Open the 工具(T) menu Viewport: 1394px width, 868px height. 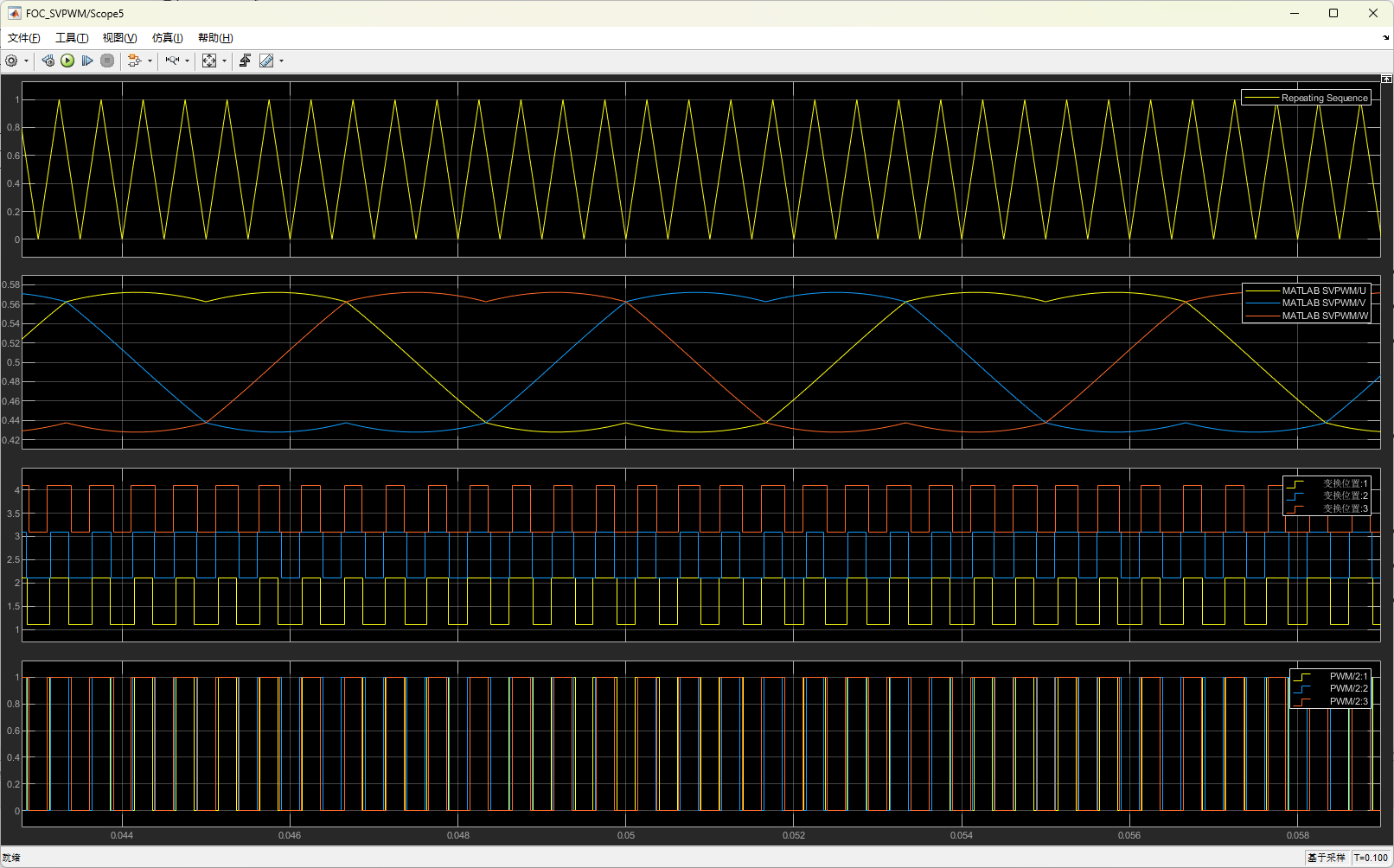72,38
